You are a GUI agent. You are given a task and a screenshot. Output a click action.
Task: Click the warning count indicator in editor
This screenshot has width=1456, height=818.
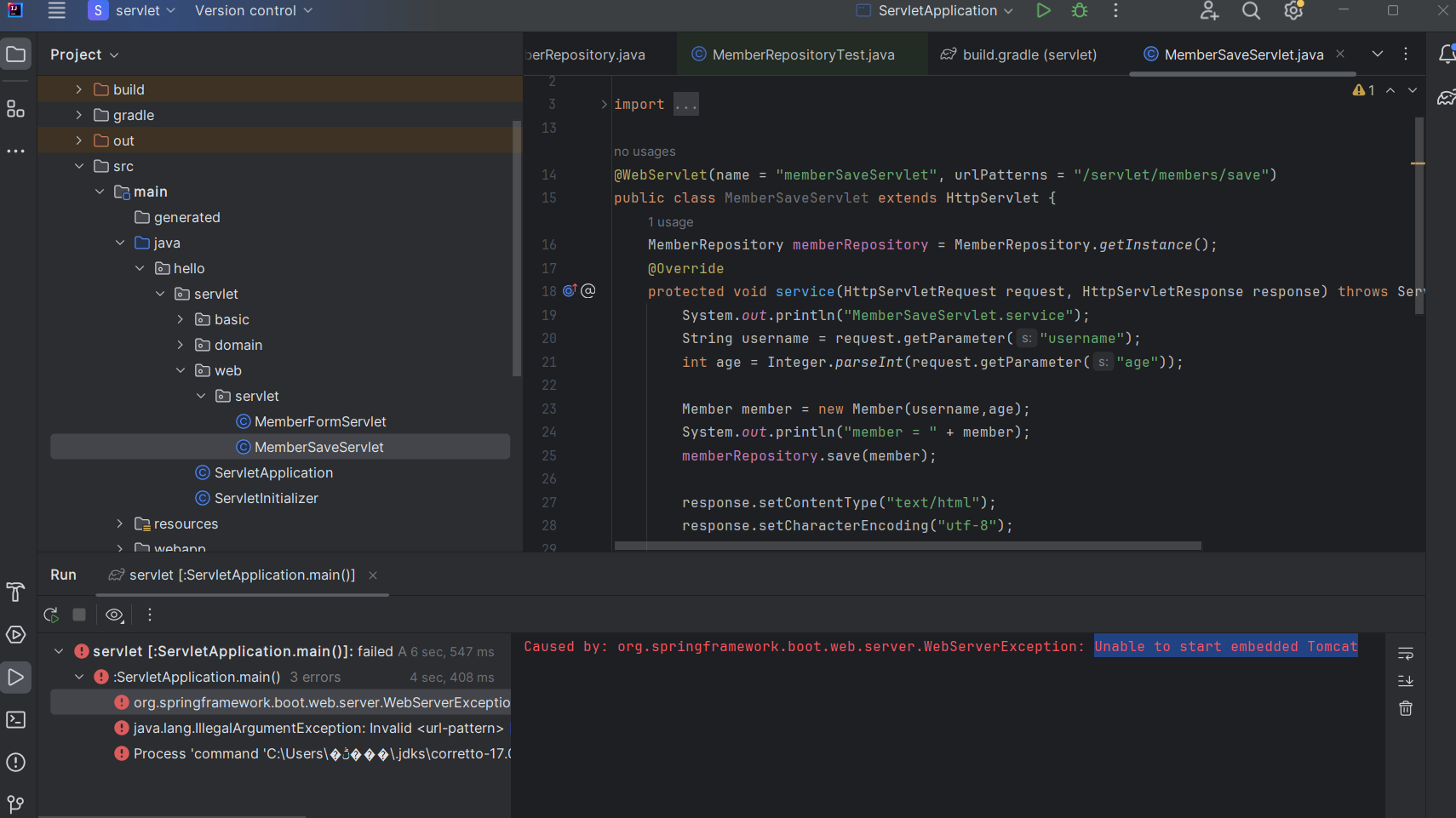click(1364, 90)
